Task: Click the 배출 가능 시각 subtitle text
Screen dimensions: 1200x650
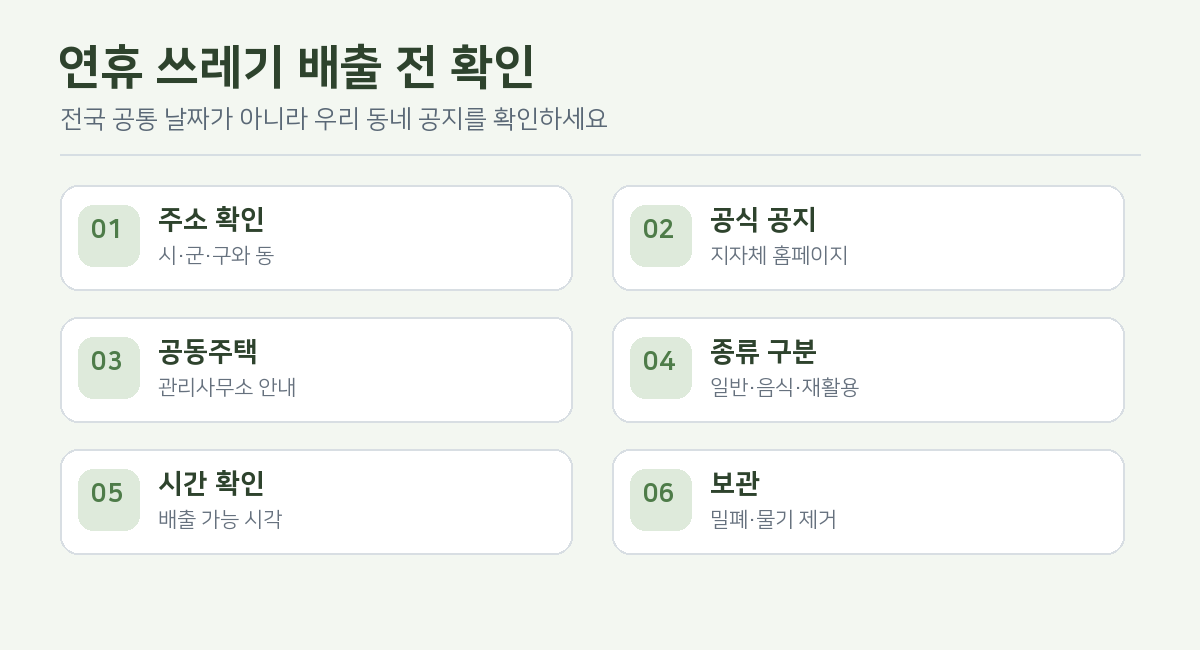Action: click(220, 519)
